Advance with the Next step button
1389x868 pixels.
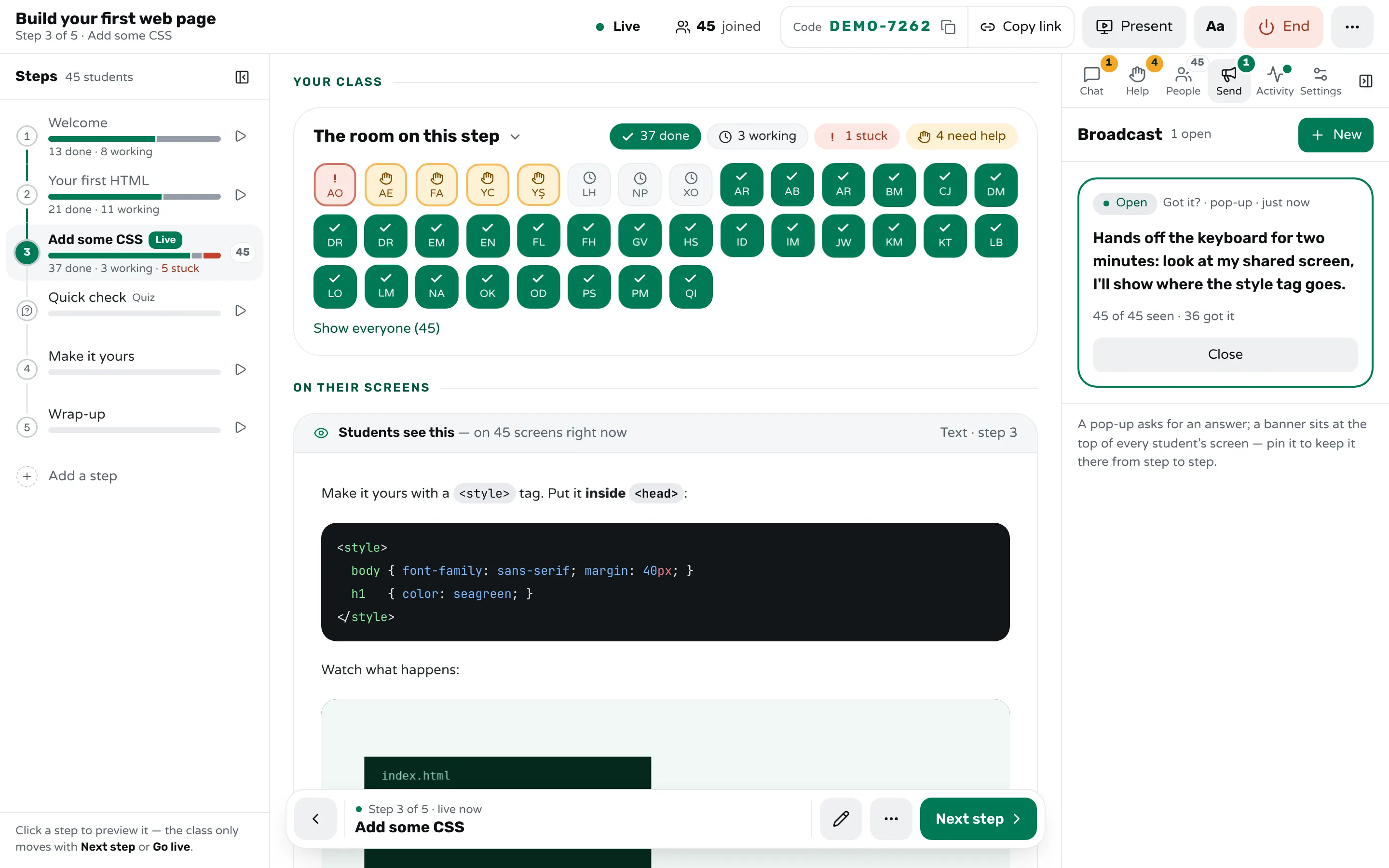coord(978,819)
